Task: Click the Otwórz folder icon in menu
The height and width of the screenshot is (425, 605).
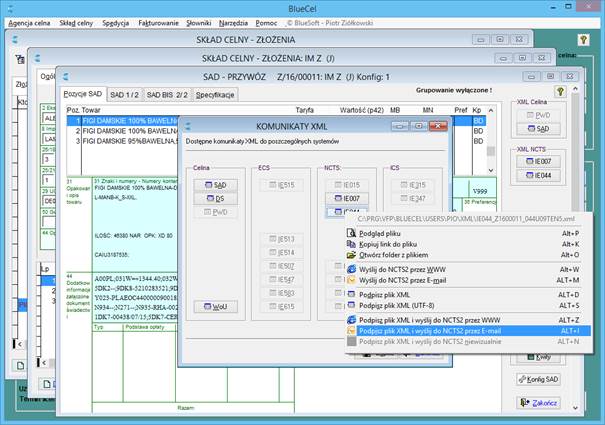Action: (351, 255)
